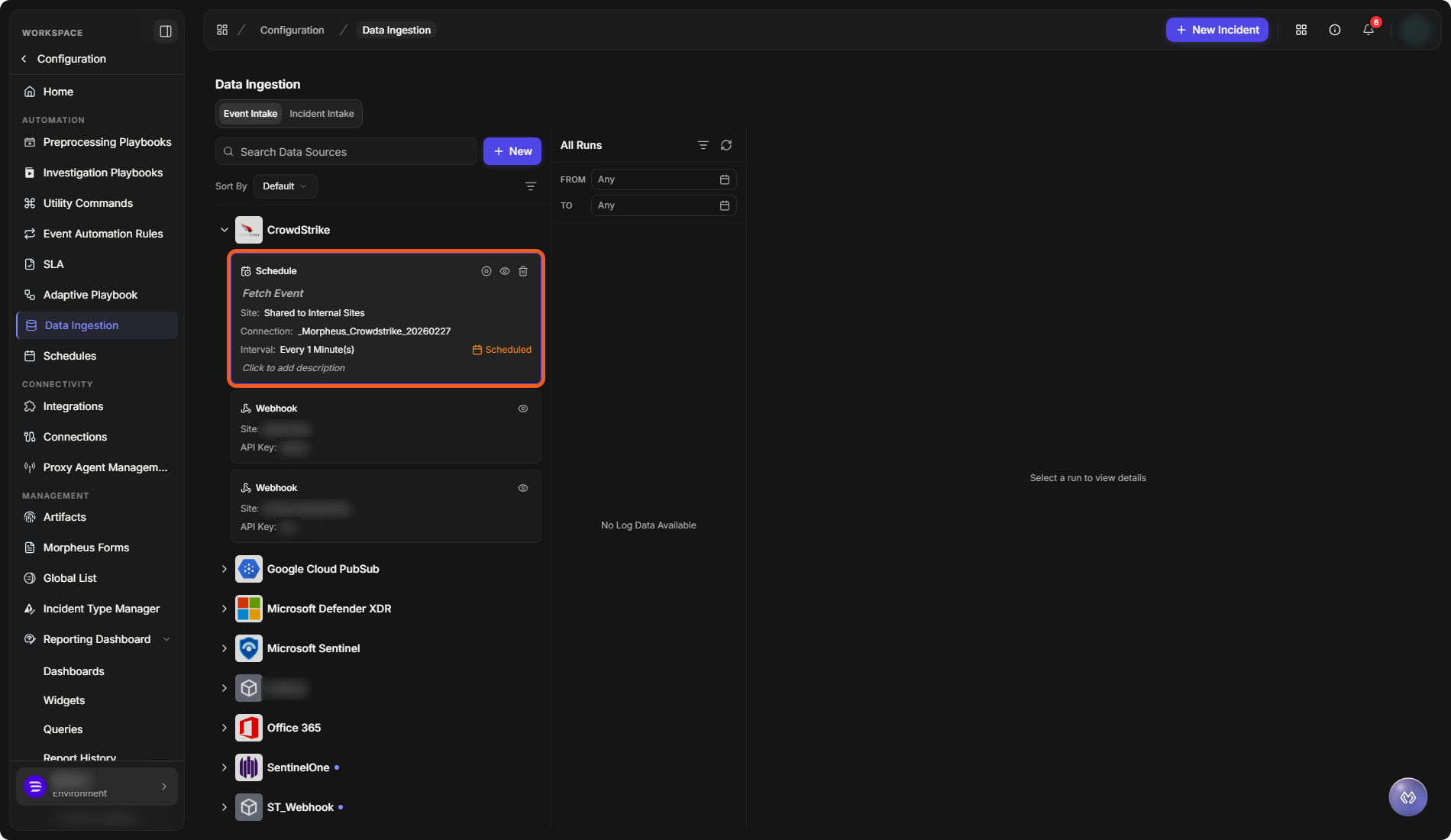Click the user avatar in top bar
Screen dimensions: 1451x840
[1417, 30]
